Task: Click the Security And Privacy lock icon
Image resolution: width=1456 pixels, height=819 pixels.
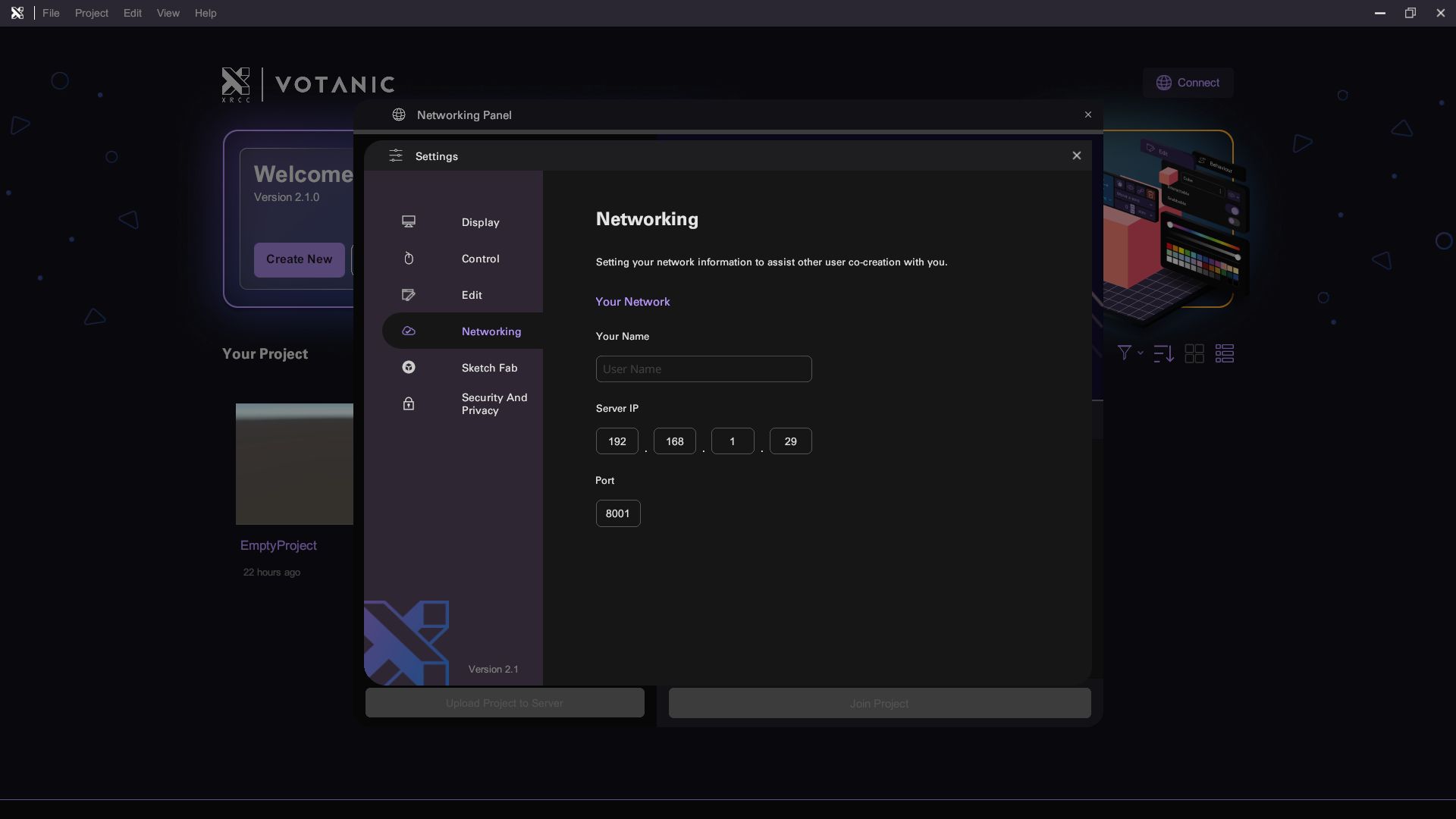Action: click(x=408, y=403)
